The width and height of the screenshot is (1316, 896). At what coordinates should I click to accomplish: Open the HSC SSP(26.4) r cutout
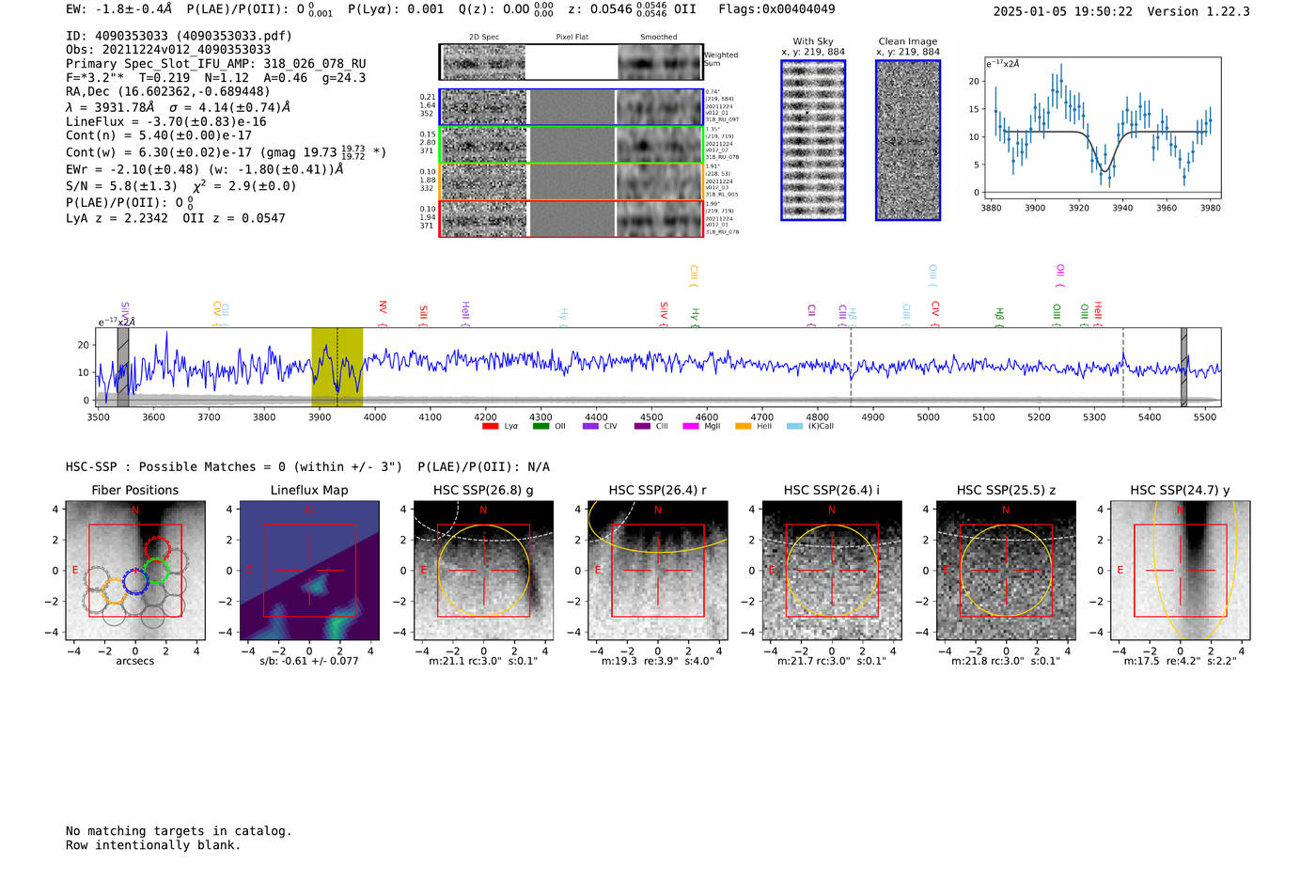tap(657, 571)
